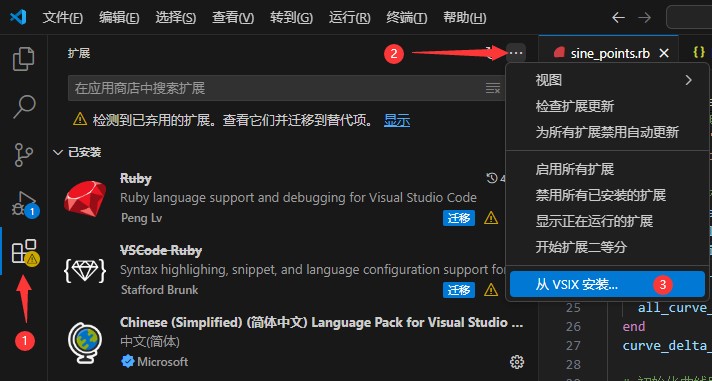Click 迁移 button on Ruby extension
Viewport: 712px width, 381px height.
pyautogui.click(x=459, y=218)
